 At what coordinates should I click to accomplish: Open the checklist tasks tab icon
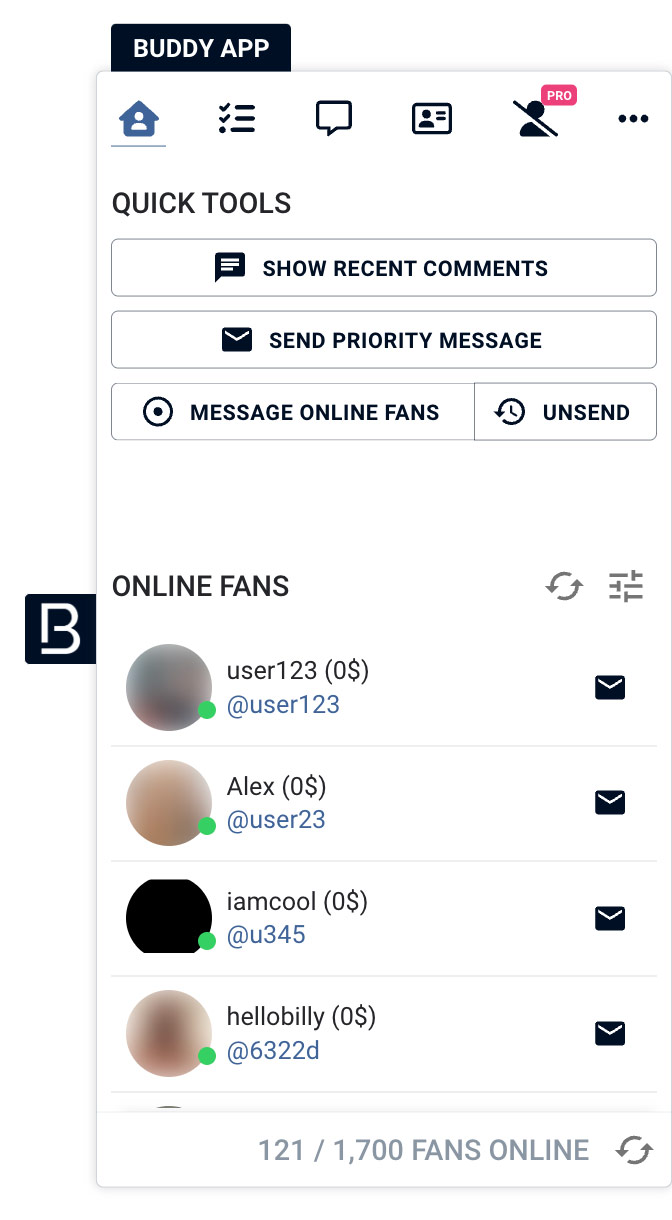(236, 119)
